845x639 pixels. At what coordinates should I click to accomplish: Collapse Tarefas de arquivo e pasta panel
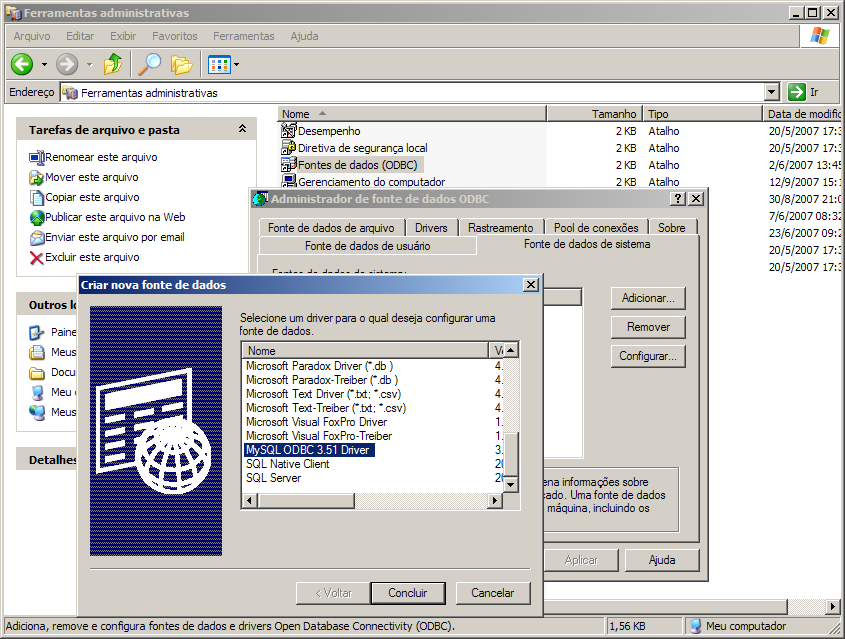(x=243, y=129)
